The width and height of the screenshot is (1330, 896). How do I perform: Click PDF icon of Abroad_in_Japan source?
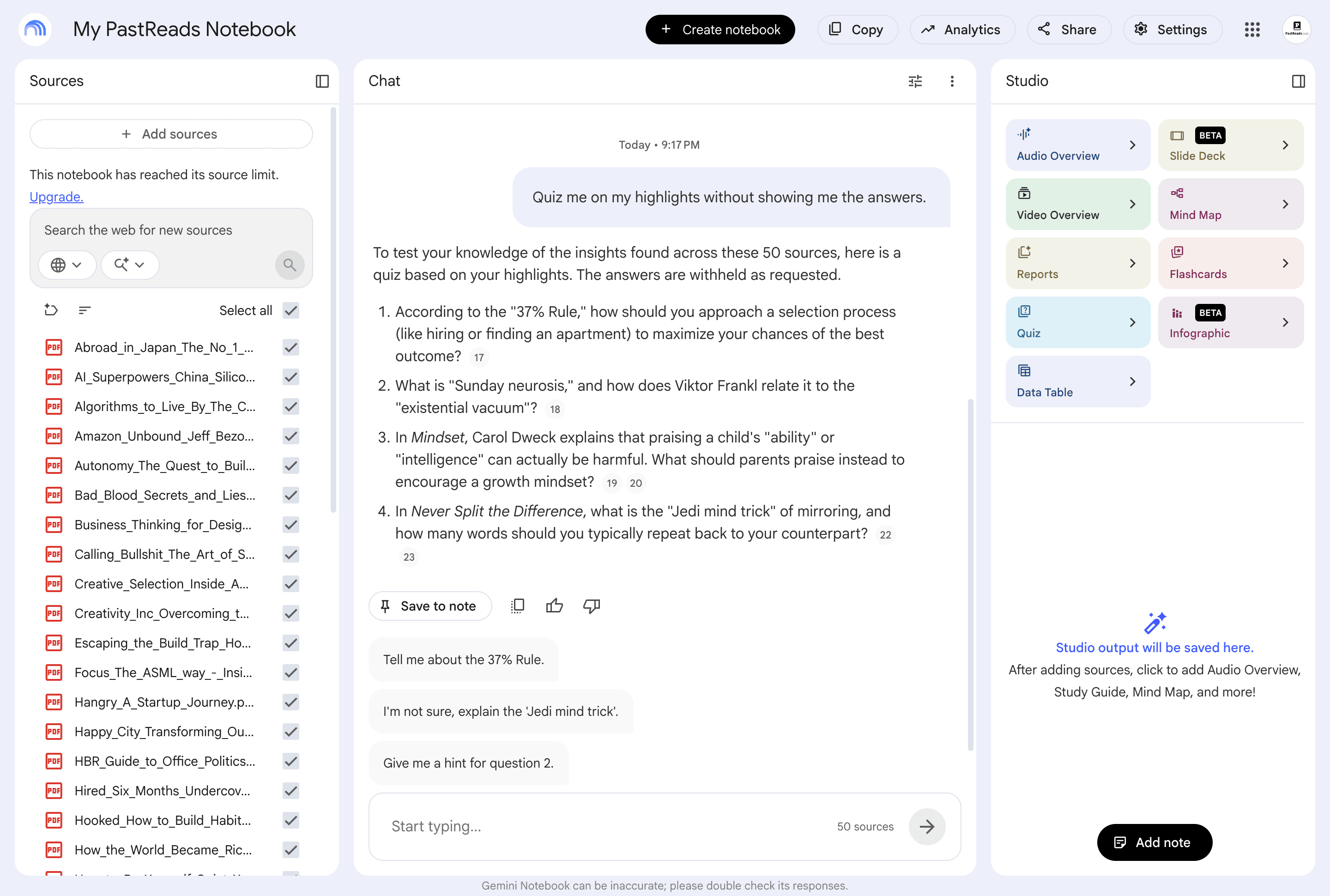54,347
